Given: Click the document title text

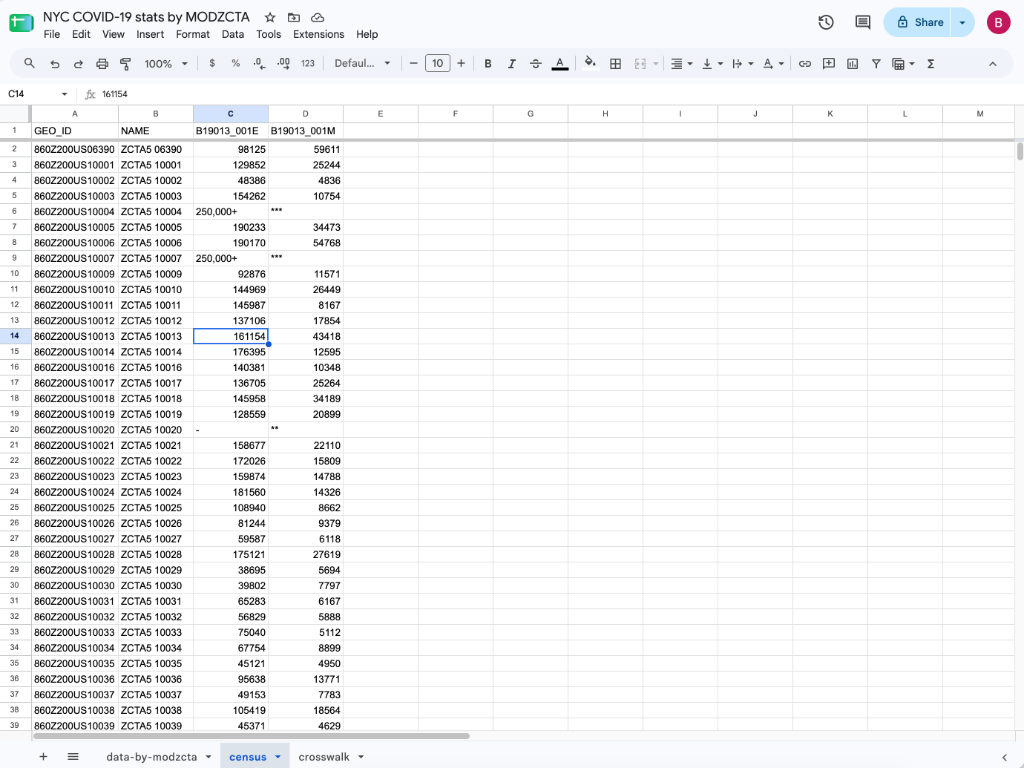Looking at the screenshot, I should click(146, 17).
